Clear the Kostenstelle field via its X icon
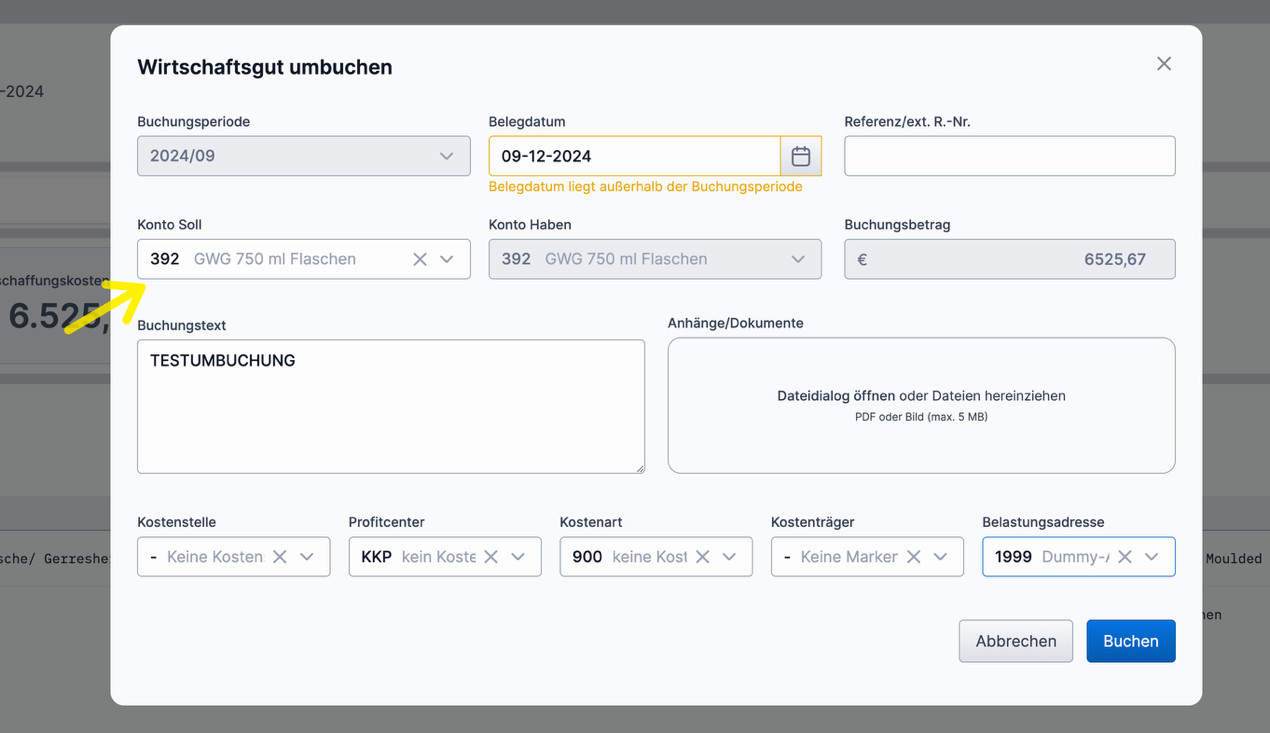The height and width of the screenshot is (733, 1270). 280,557
